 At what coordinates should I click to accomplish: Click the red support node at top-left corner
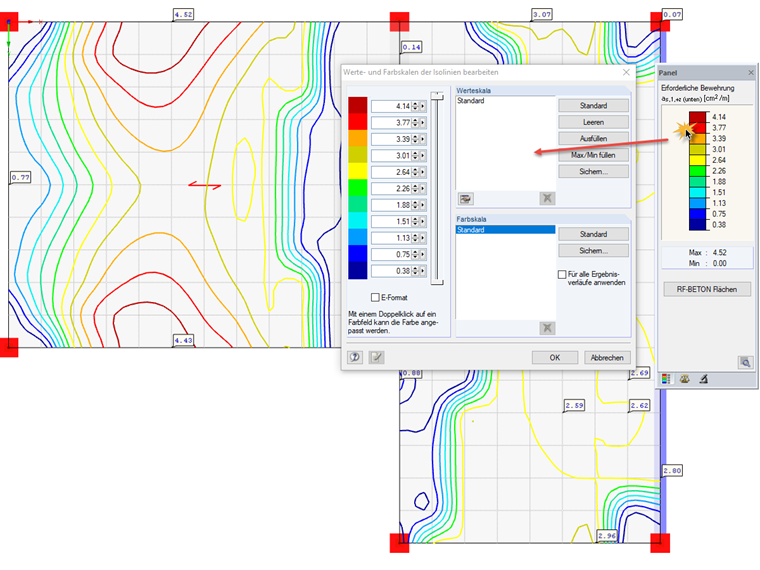click(9, 22)
